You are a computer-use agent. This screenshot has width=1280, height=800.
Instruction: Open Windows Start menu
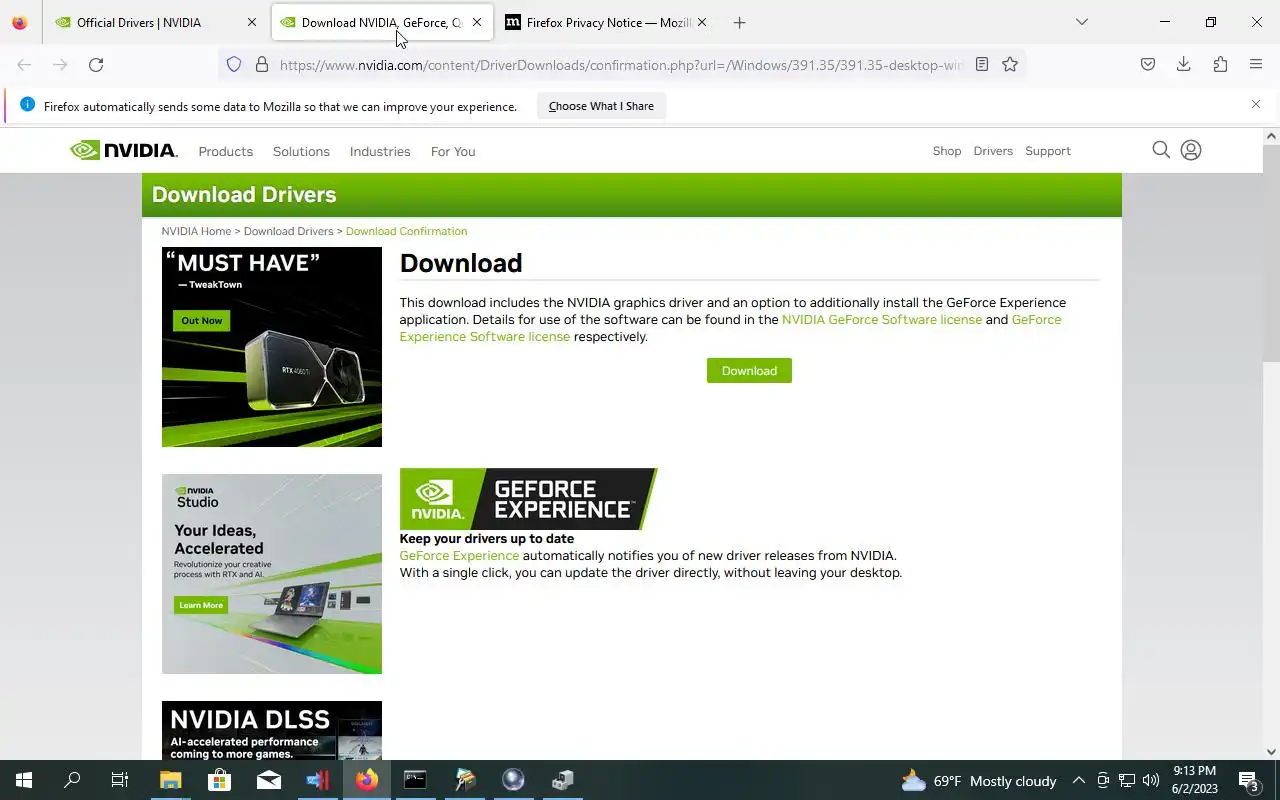coord(24,780)
